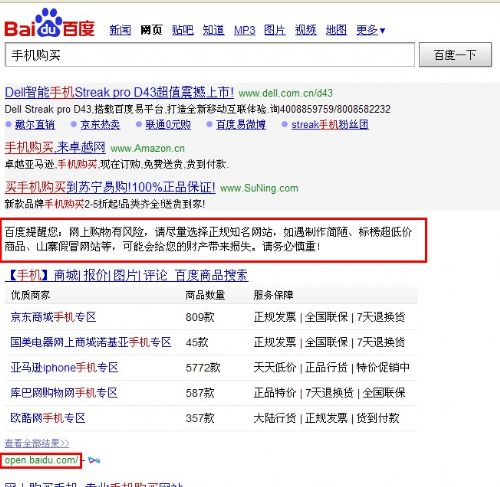
Task: Click the 商品数量 column header
Action: click(x=205, y=295)
